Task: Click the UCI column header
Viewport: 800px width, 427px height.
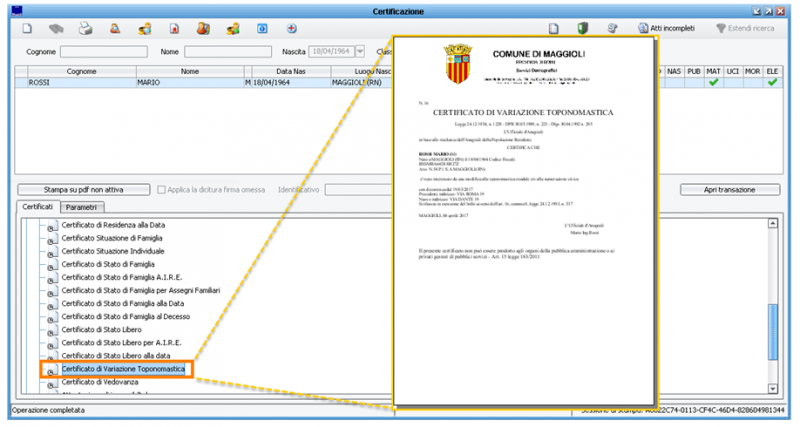Action: pyautogui.click(x=733, y=71)
